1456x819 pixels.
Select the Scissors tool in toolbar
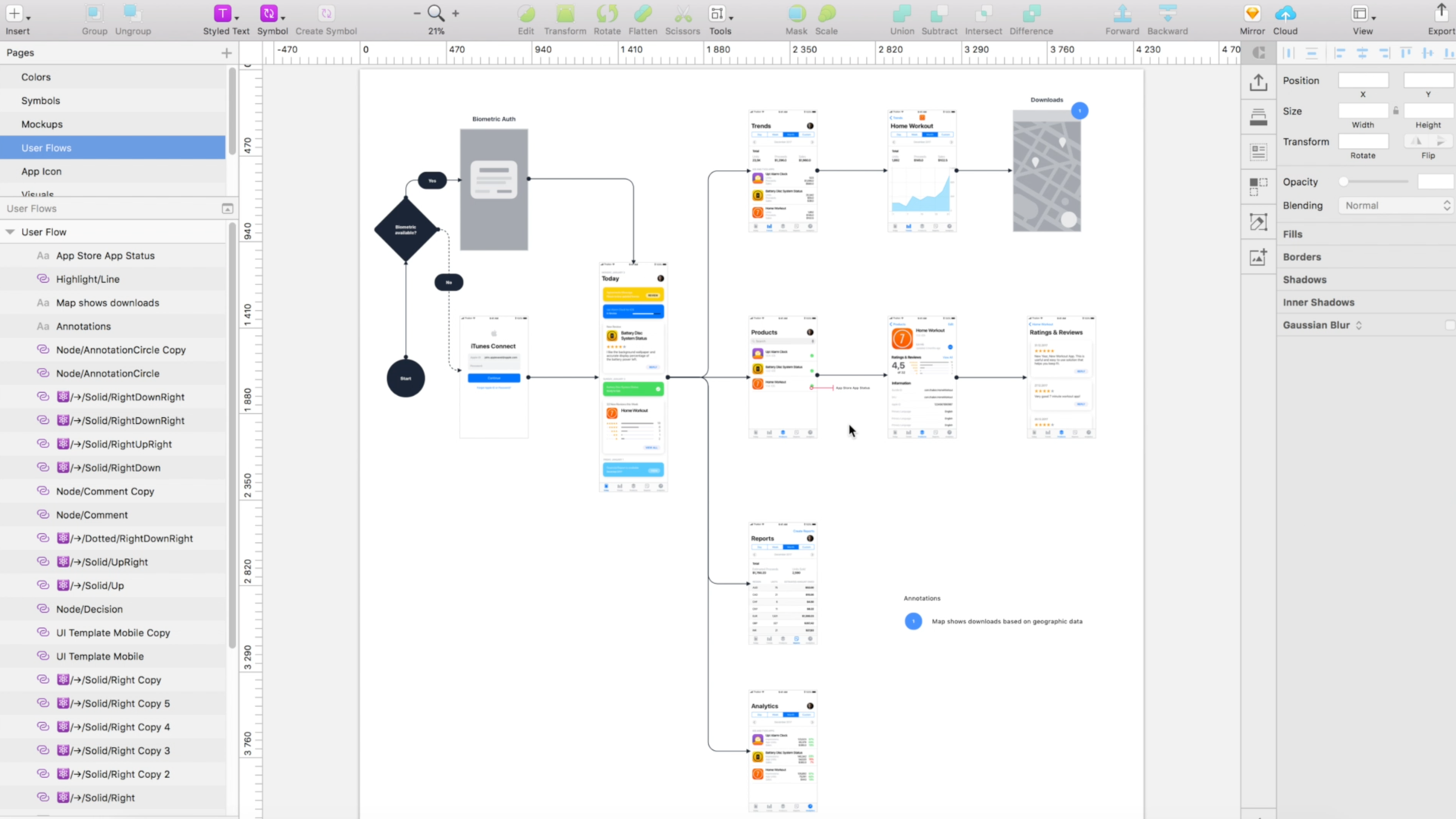point(682,14)
